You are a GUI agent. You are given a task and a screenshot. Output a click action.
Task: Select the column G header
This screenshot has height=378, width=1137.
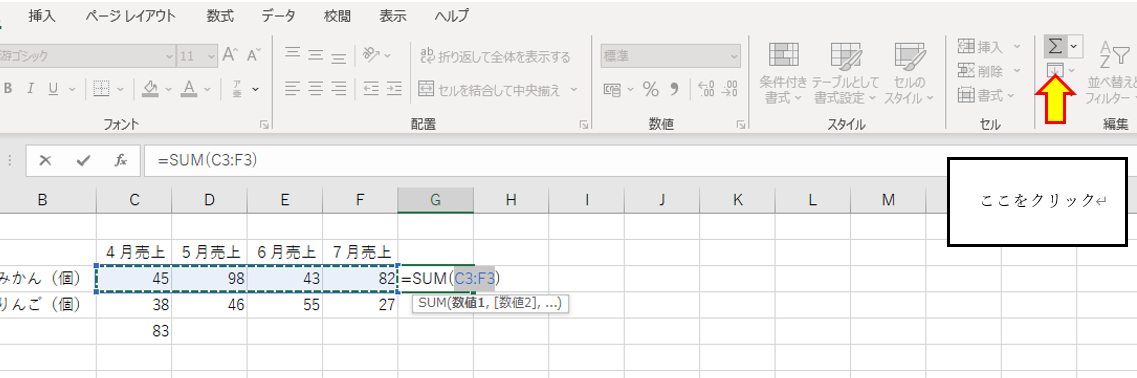[436, 200]
